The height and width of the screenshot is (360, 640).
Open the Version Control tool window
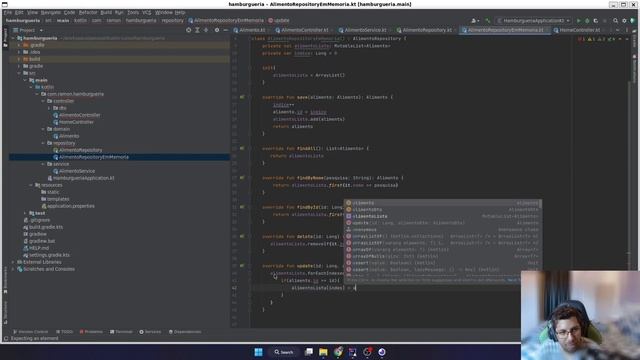[x=31, y=332]
